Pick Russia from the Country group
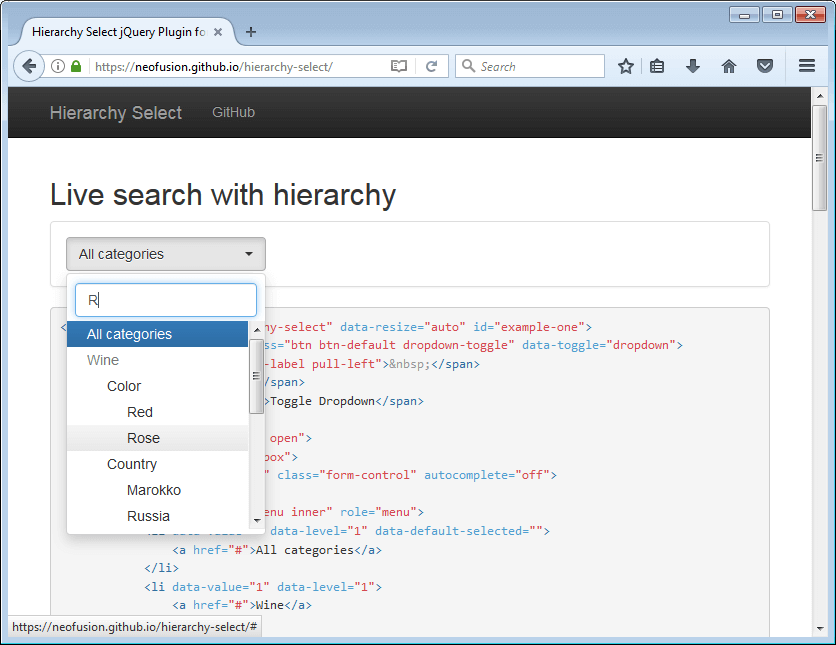The image size is (836, 645). [x=148, y=516]
